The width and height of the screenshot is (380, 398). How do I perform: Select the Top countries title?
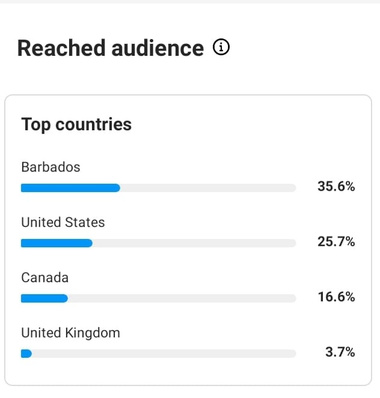click(x=76, y=124)
